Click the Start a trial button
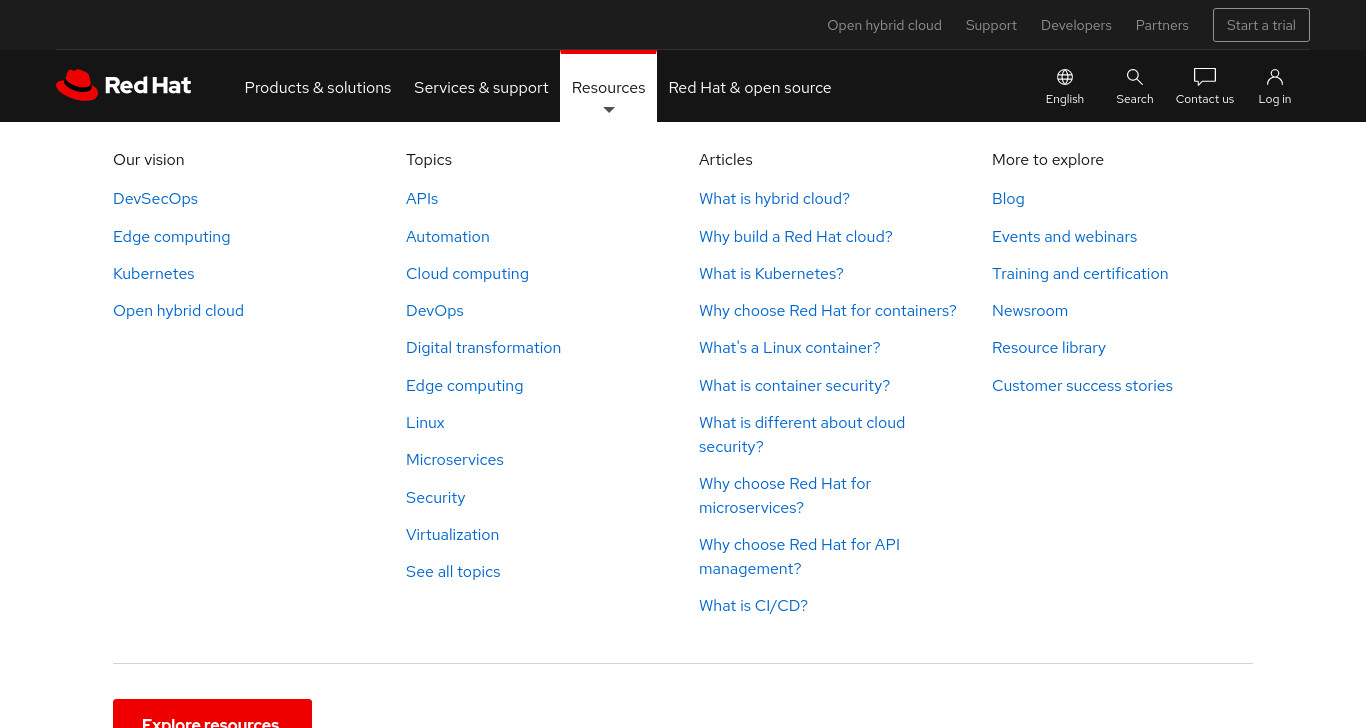The width and height of the screenshot is (1366, 728). pos(1261,25)
